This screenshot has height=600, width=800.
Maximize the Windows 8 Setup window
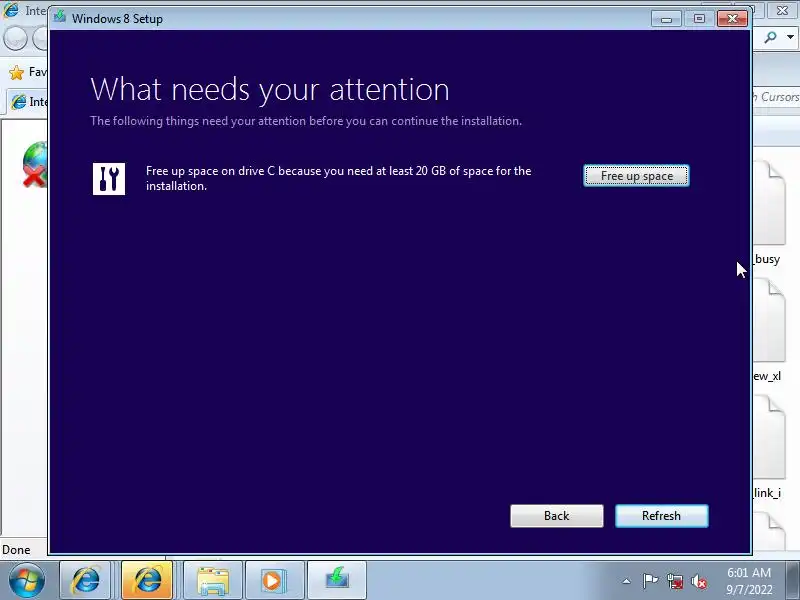[x=699, y=19]
